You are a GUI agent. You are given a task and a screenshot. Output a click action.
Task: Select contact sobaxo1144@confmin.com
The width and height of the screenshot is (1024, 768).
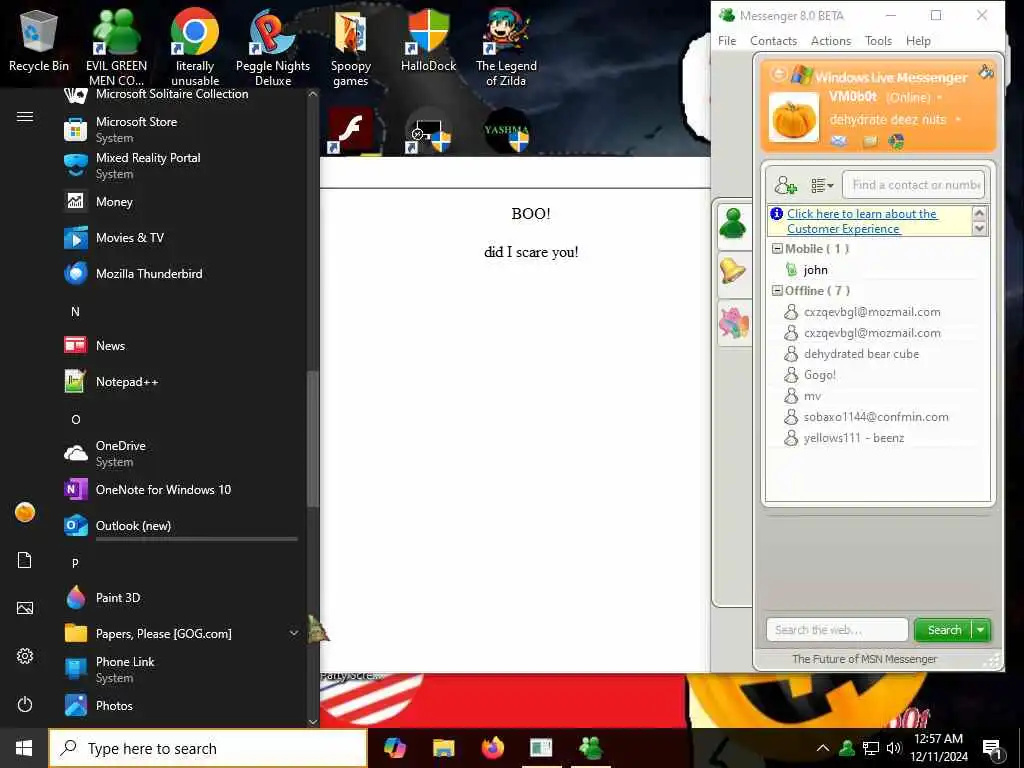coord(875,417)
